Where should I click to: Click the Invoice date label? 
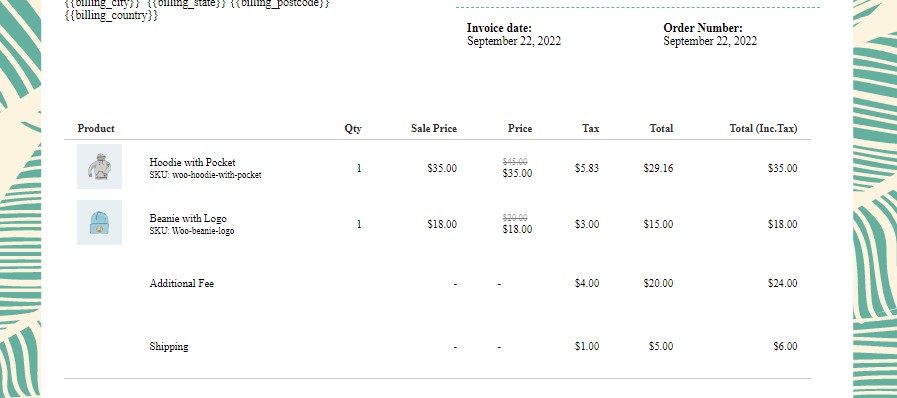[x=499, y=28]
